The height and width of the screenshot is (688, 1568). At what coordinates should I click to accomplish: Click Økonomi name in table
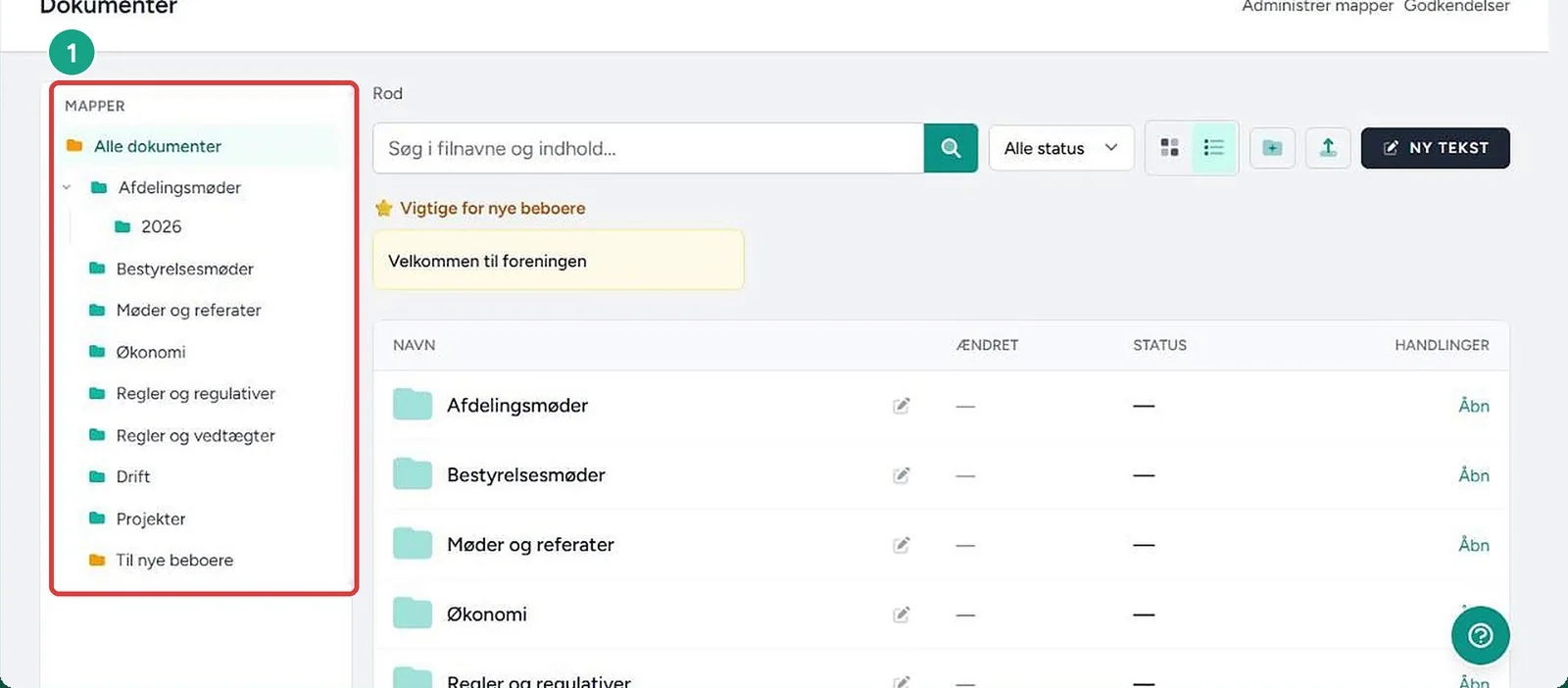point(487,614)
